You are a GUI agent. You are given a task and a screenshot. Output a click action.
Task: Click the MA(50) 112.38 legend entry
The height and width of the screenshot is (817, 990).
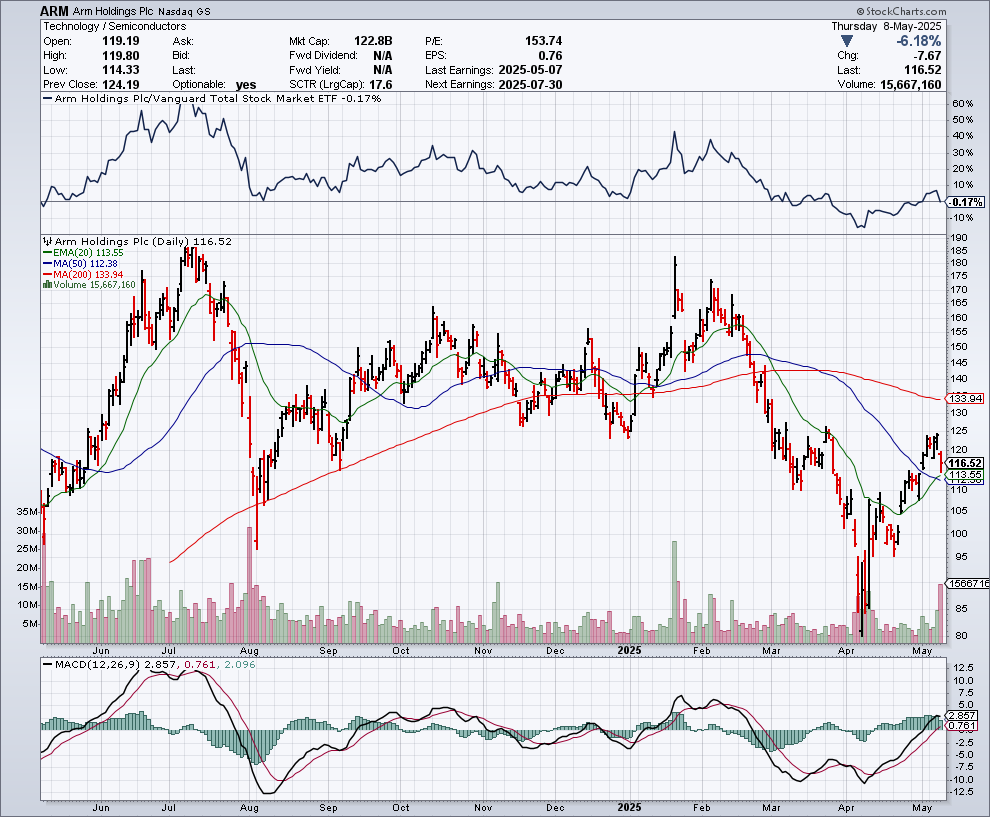click(x=80, y=263)
